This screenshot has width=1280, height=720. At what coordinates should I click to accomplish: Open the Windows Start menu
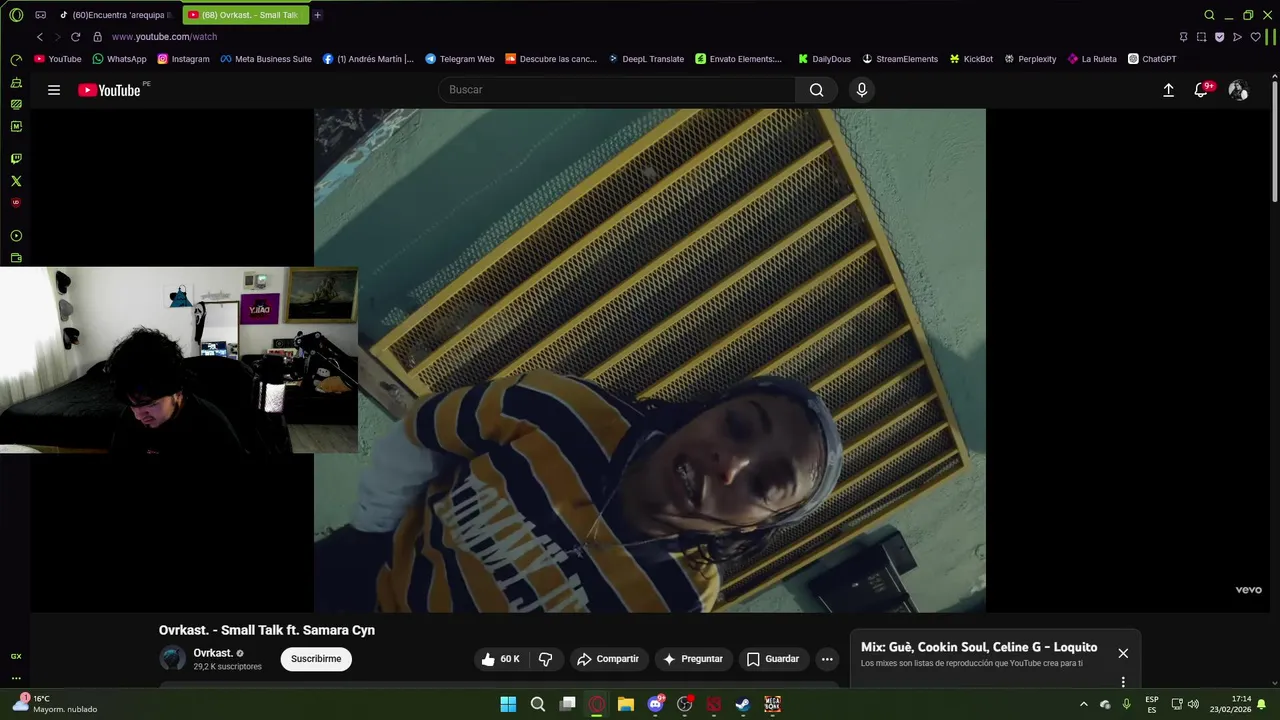click(x=508, y=704)
